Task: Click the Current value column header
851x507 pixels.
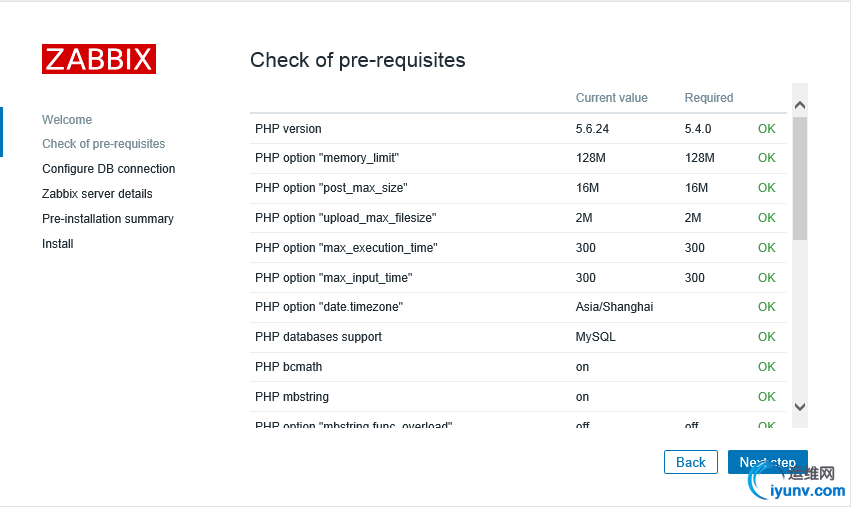Action: coord(612,98)
